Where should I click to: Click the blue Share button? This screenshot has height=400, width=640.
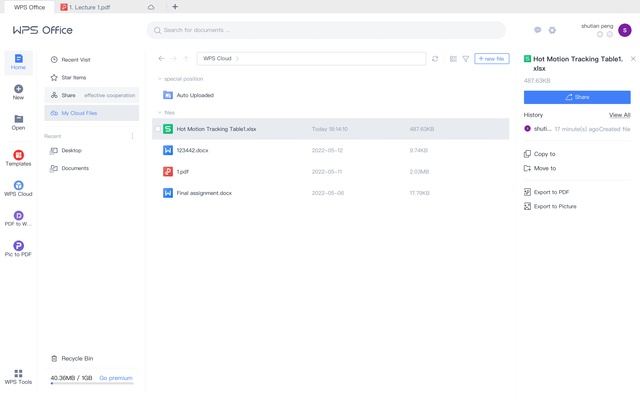577,97
